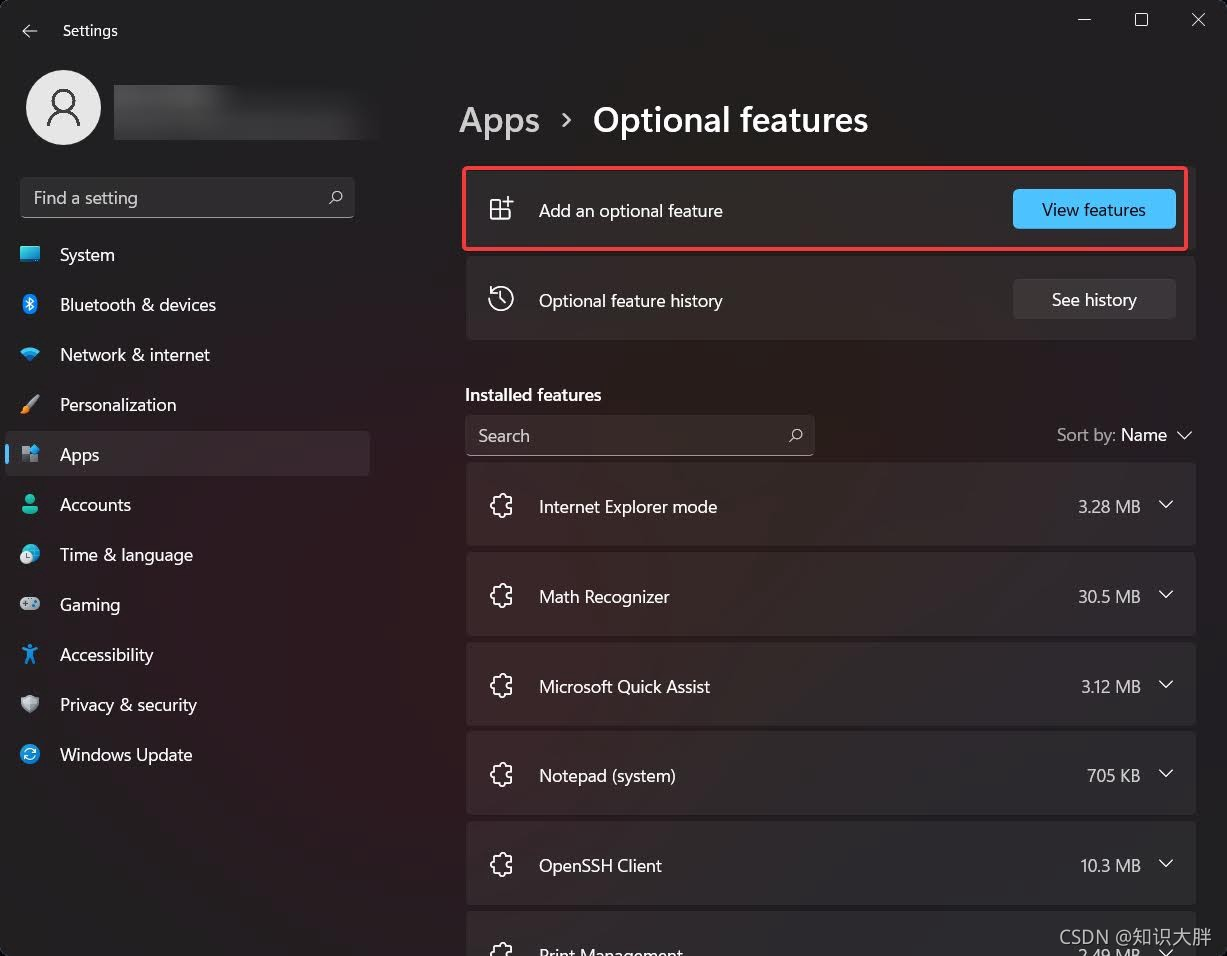Click the Apps icon in the sidebar

tap(30, 454)
